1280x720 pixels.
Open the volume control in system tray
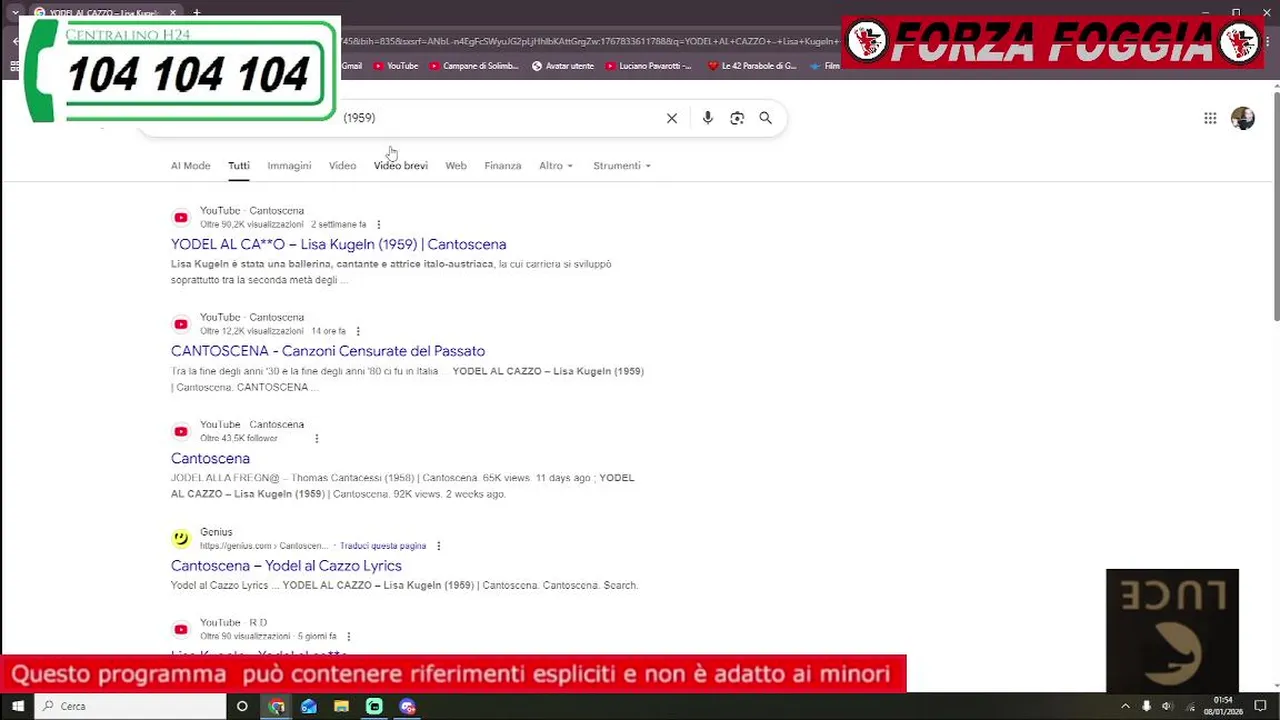pos(1167,706)
